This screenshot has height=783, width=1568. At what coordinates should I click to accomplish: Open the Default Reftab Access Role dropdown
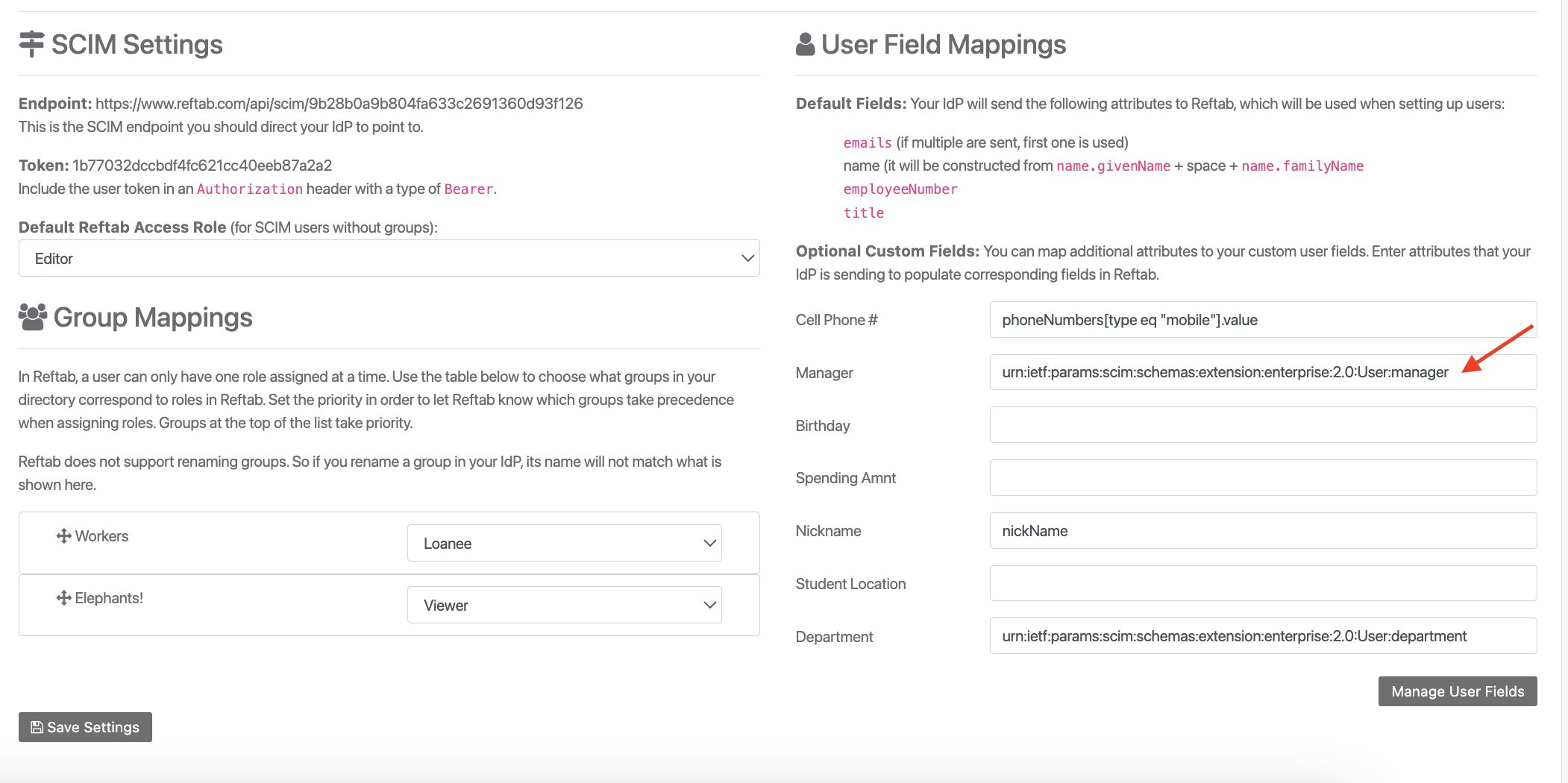[389, 258]
